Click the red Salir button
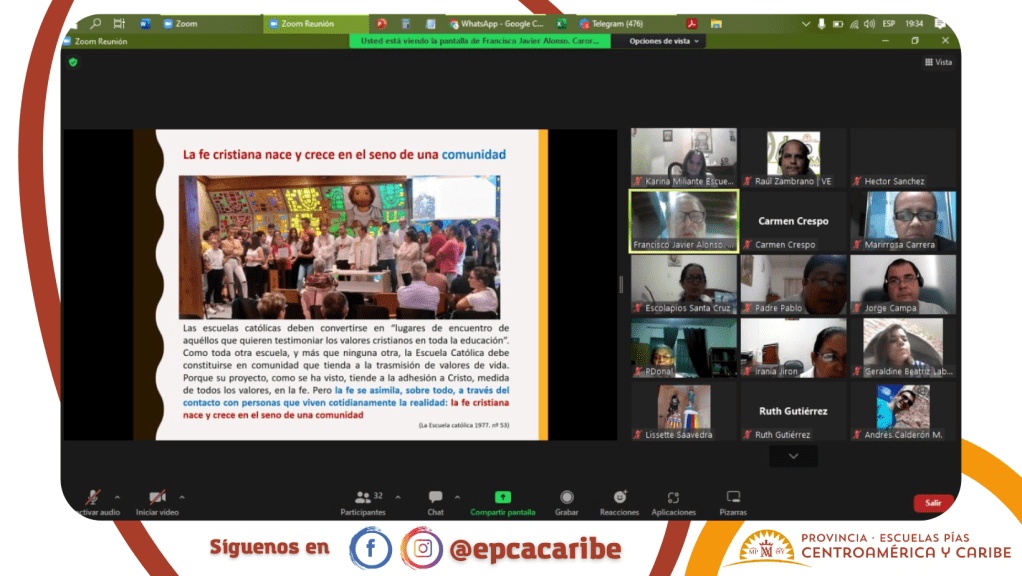The width and height of the screenshot is (1022, 576). [x=932, y=503]
